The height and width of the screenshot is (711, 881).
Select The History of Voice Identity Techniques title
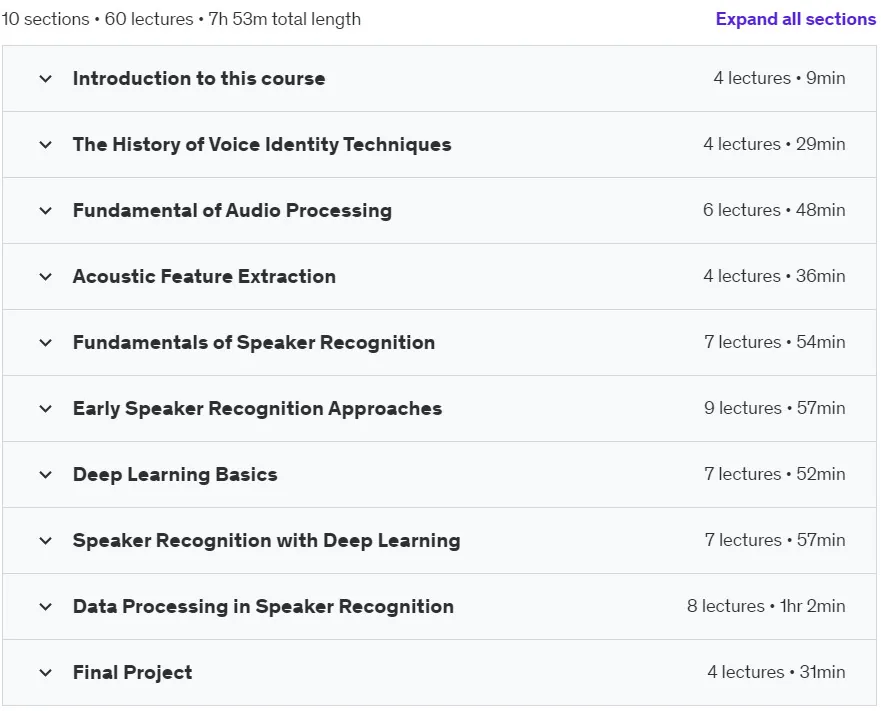point(262,144)
